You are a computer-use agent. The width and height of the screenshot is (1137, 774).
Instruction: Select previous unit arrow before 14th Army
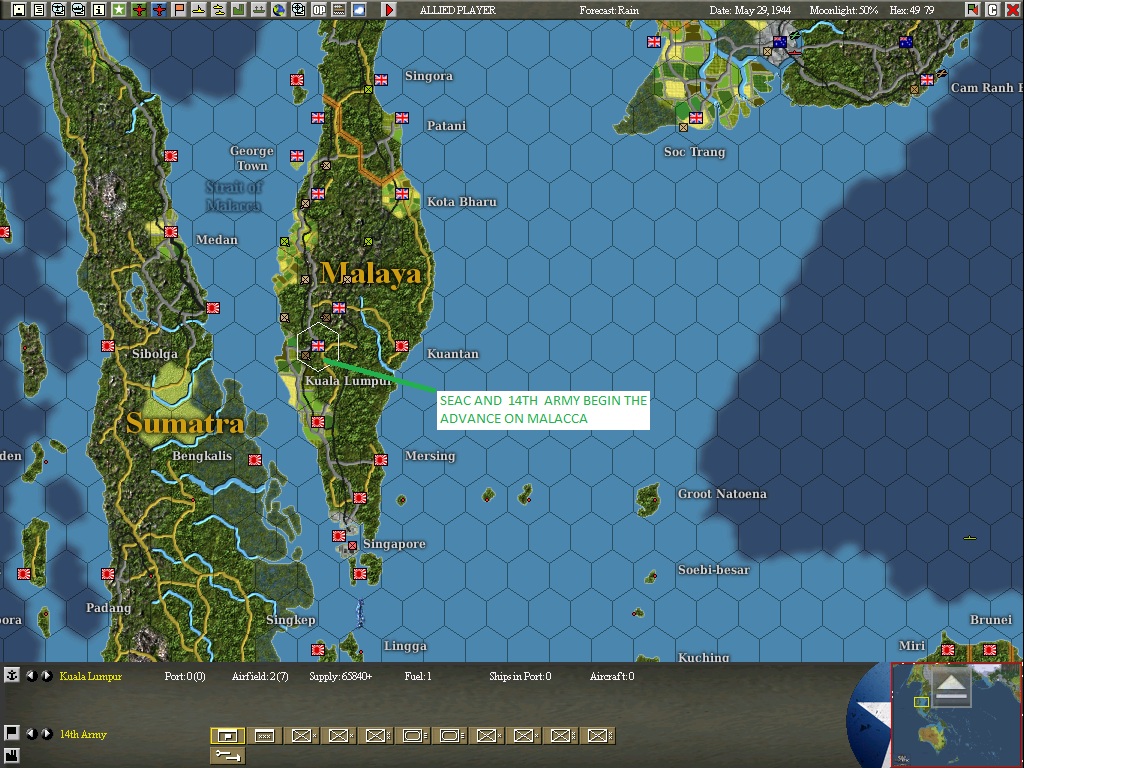click(x=31, y=733)
